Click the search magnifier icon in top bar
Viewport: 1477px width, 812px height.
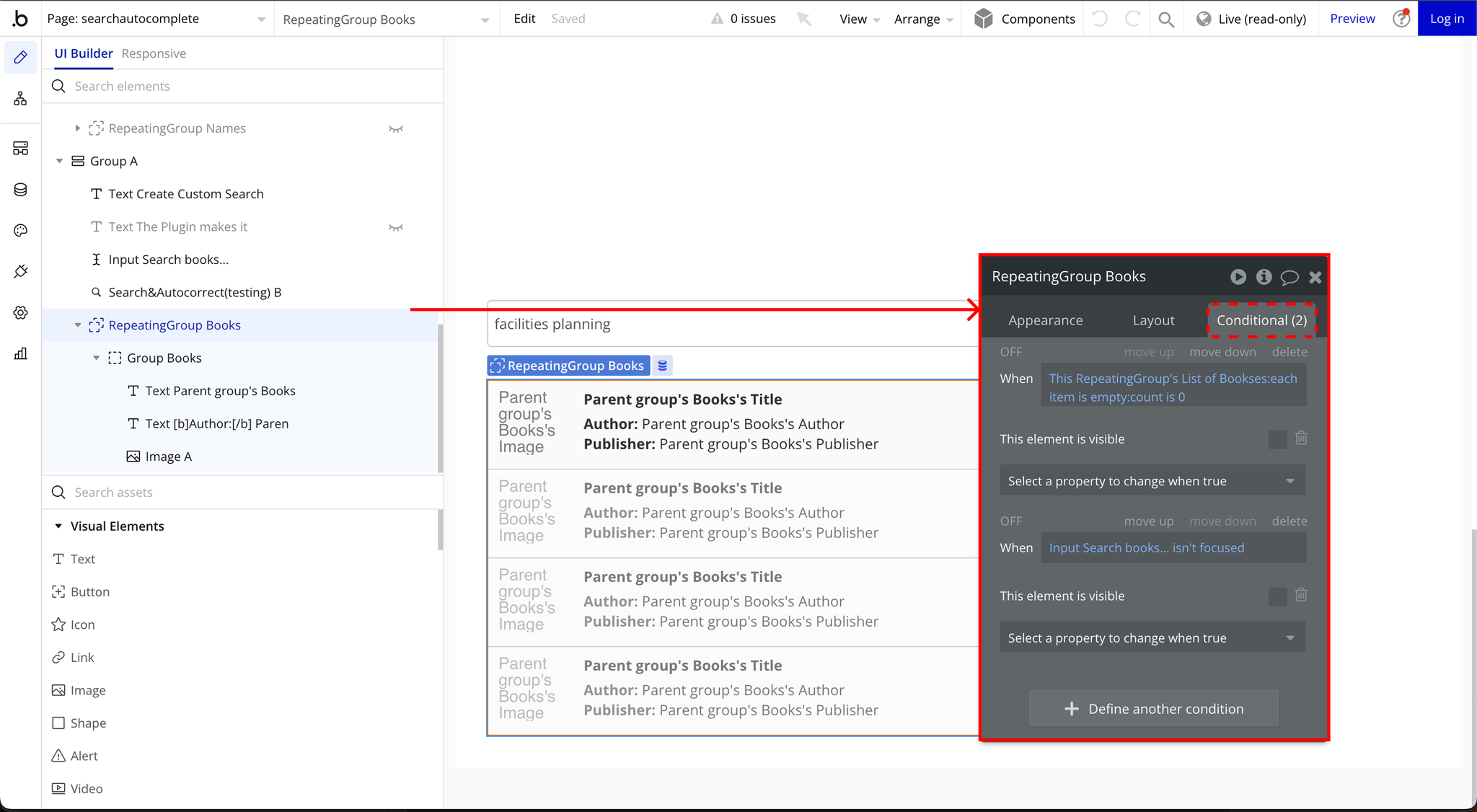click(x=1165, y=19)
